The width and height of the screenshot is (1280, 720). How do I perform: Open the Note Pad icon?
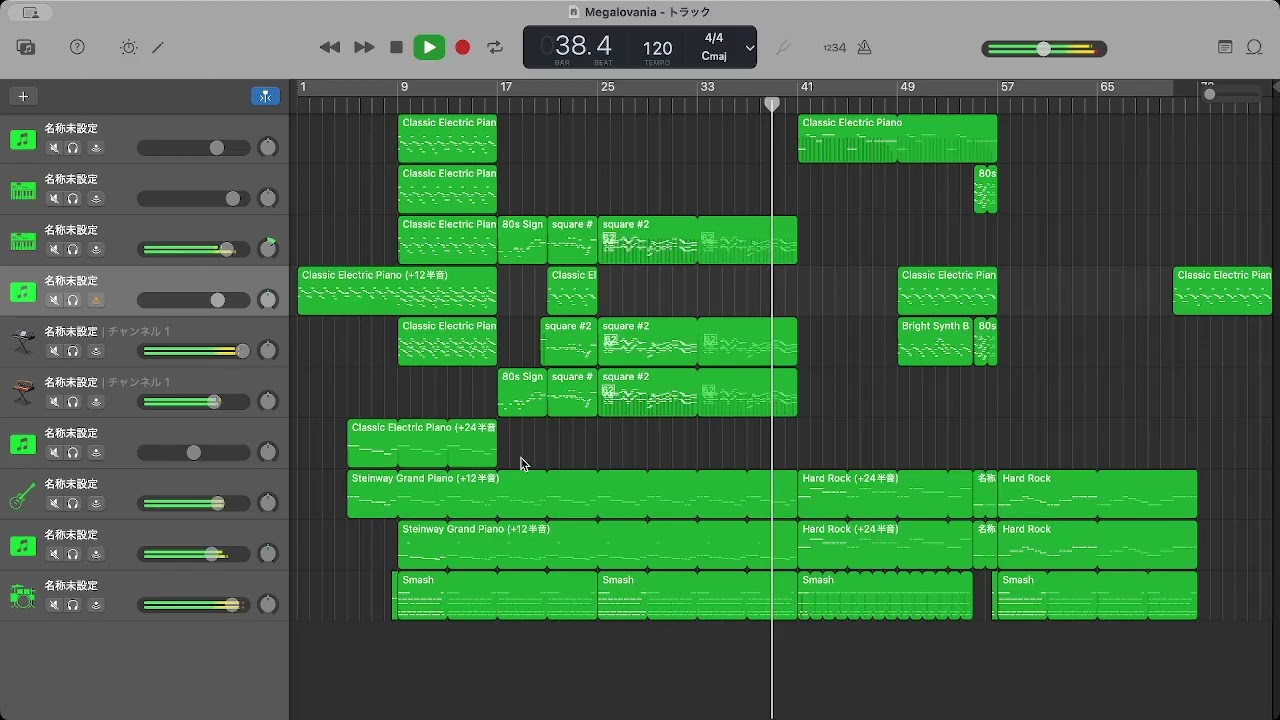pyautogui.click(x=1225, y=47)
